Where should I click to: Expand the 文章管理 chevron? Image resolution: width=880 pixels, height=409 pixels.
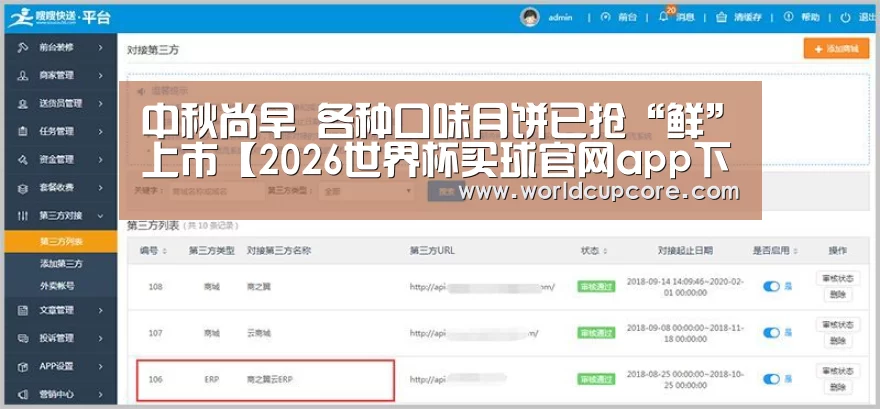click(100, 310)
